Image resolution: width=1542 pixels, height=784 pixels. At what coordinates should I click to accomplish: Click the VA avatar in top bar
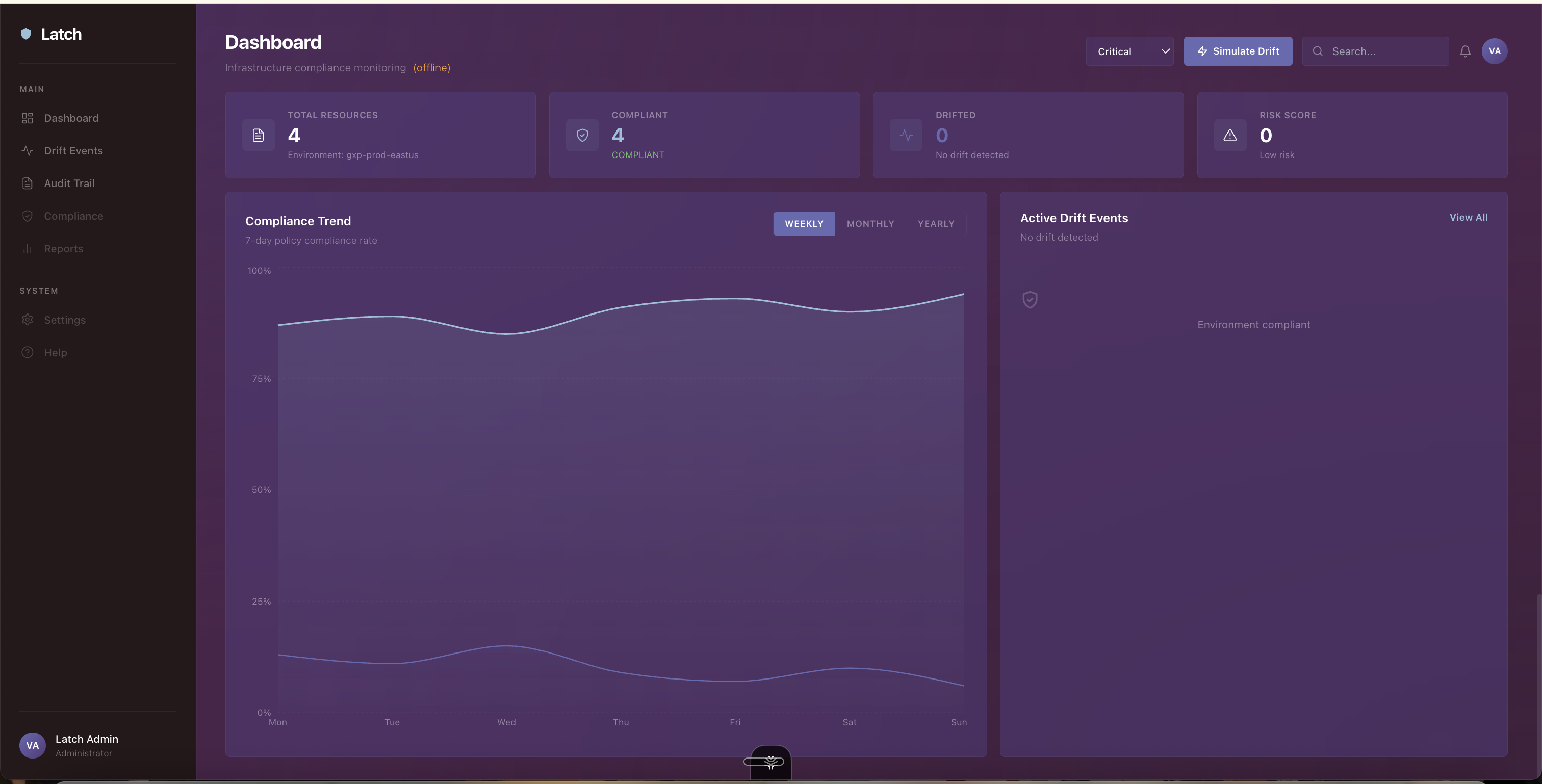(1494, 51)
